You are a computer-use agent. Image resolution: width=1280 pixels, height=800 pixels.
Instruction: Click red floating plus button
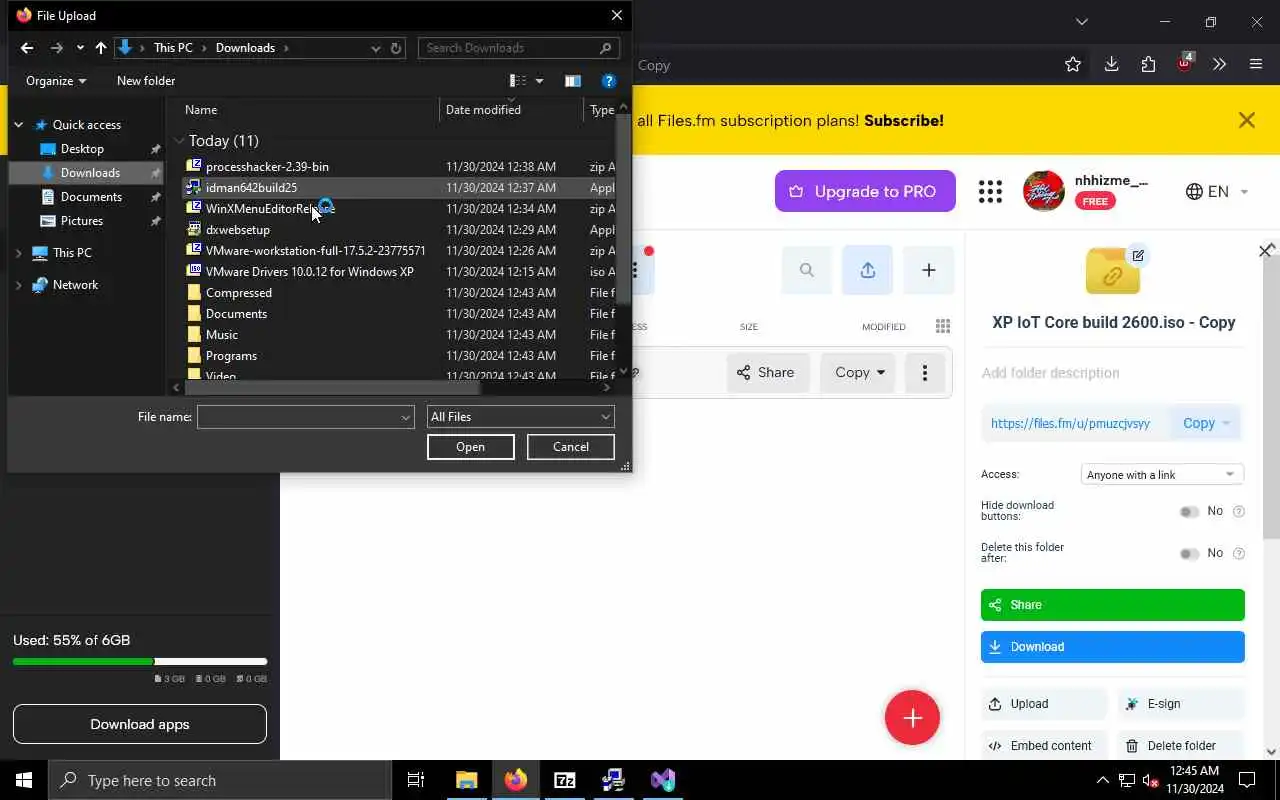coord(912,718)
